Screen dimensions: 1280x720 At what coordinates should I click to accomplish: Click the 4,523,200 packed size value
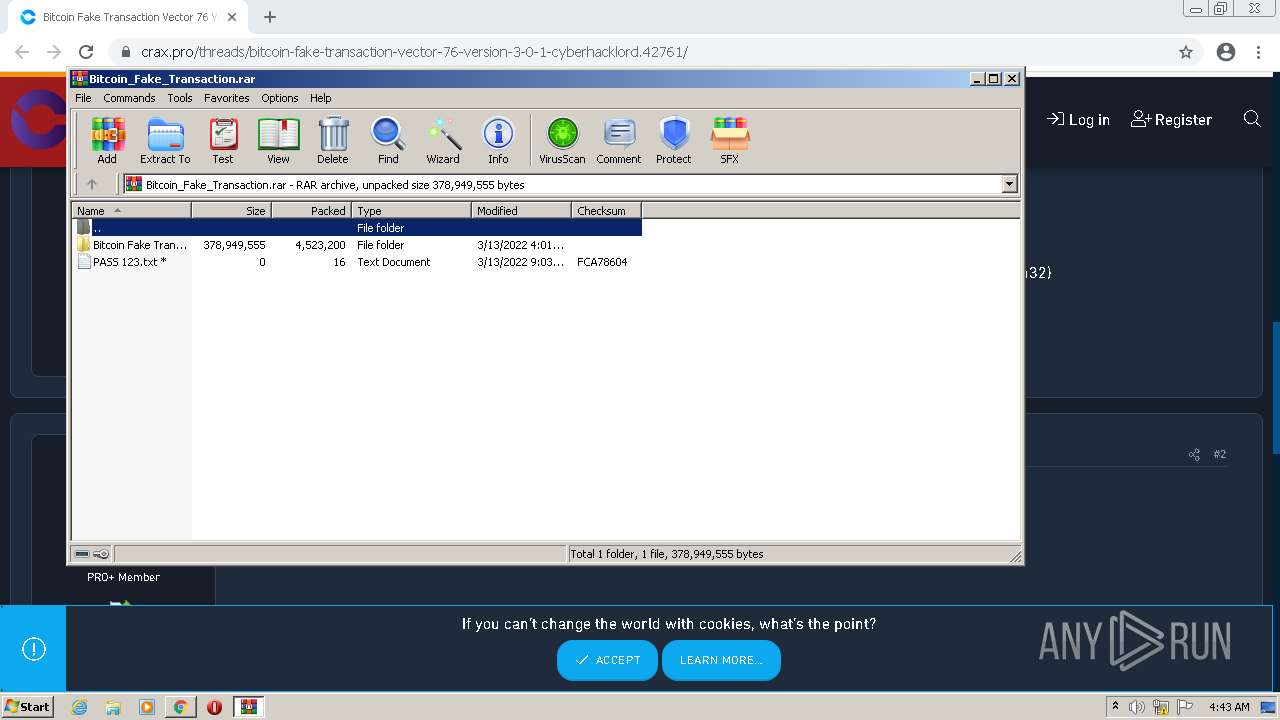(x=320, y=245)
